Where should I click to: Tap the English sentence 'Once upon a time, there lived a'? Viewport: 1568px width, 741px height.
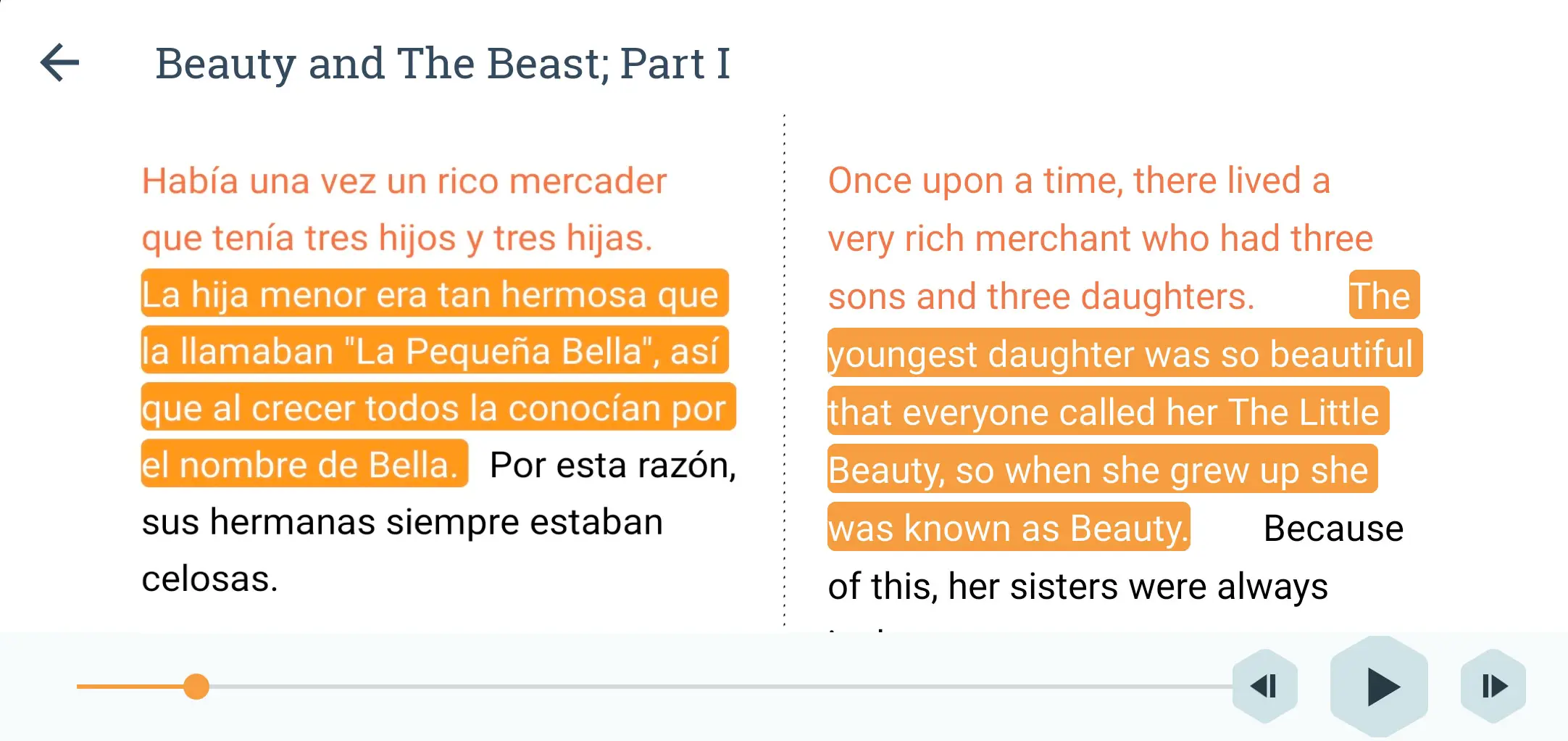(x=1079, y=181)
